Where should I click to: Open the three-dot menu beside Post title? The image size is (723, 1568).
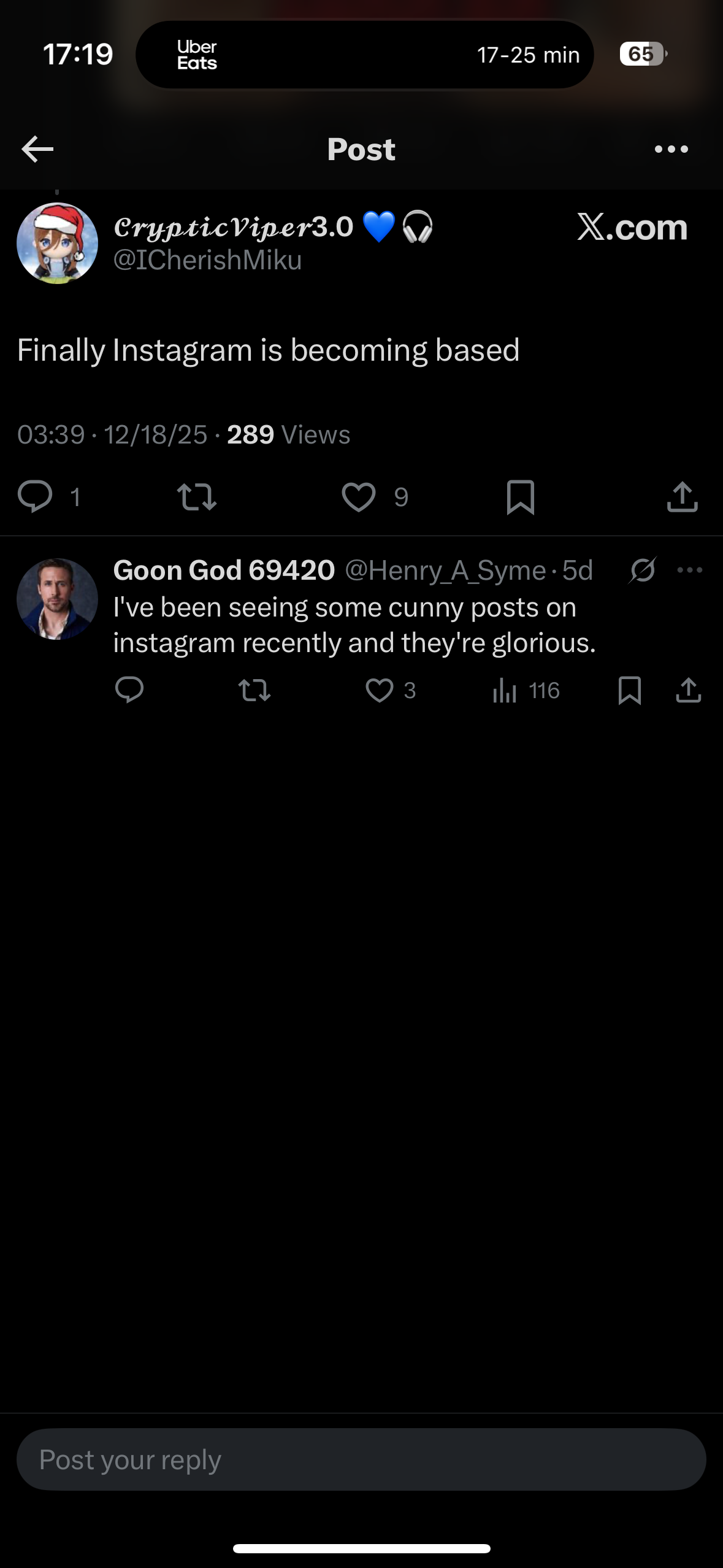coord(671,149)
